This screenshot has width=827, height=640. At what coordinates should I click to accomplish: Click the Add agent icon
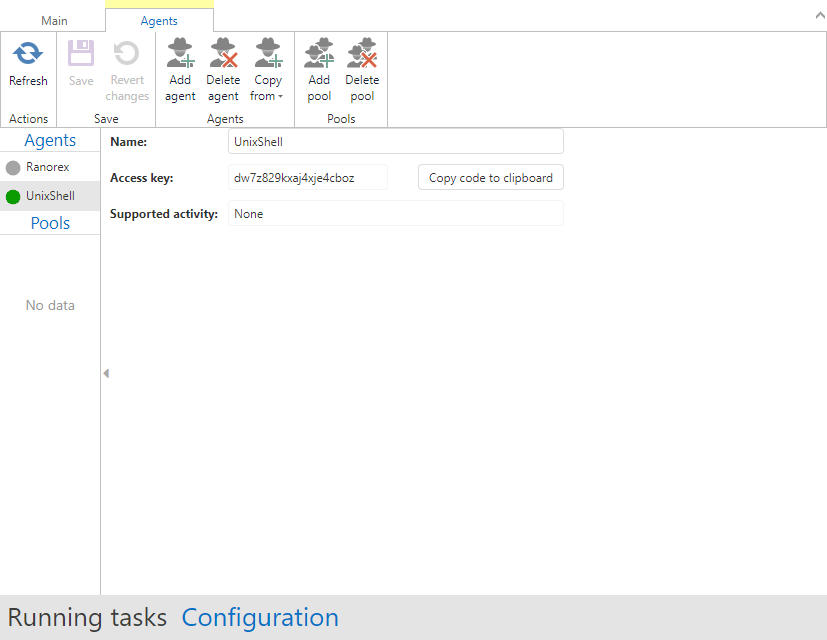pos(180,53)
